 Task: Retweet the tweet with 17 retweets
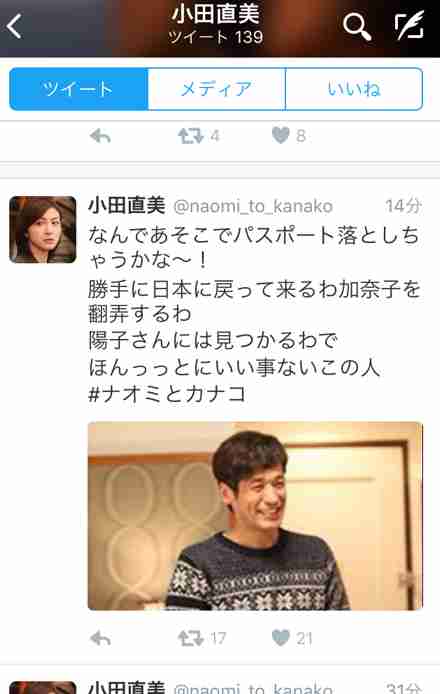pyautogui.click(x=191, y=638)
